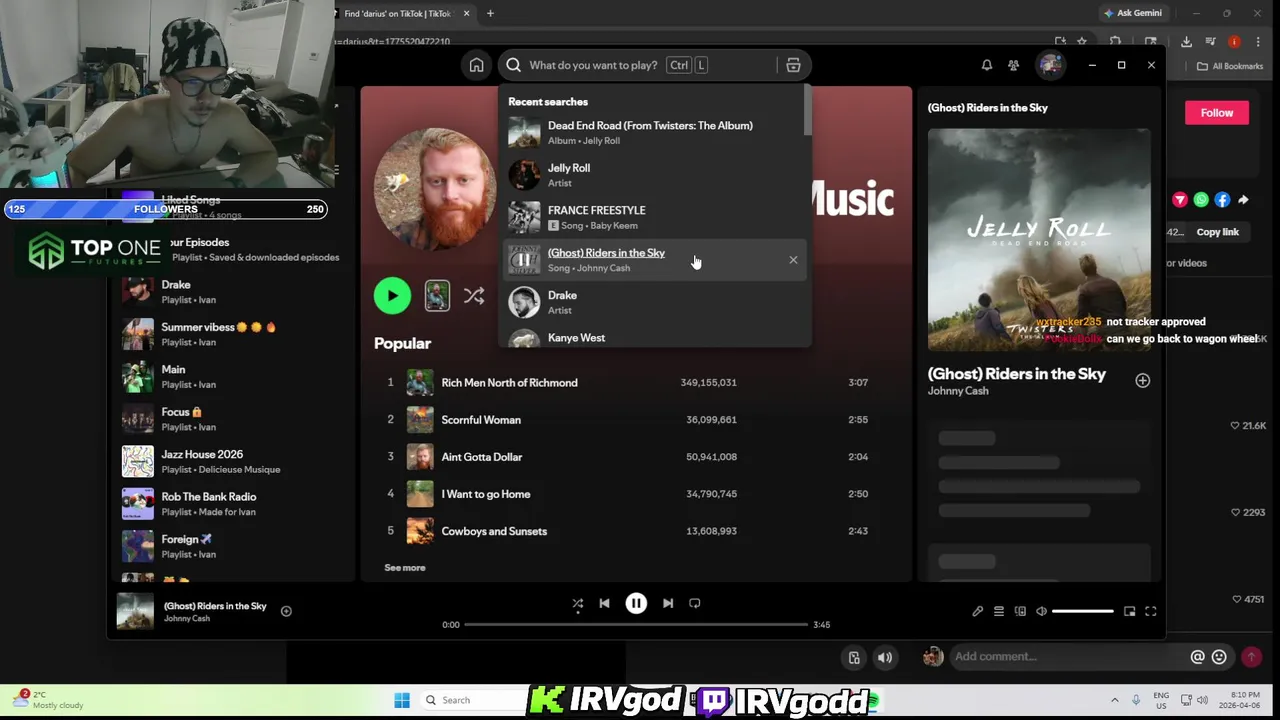Select FRANCE FREESTYLE in recent searches

pyautogui.click(x=653, y=217)
